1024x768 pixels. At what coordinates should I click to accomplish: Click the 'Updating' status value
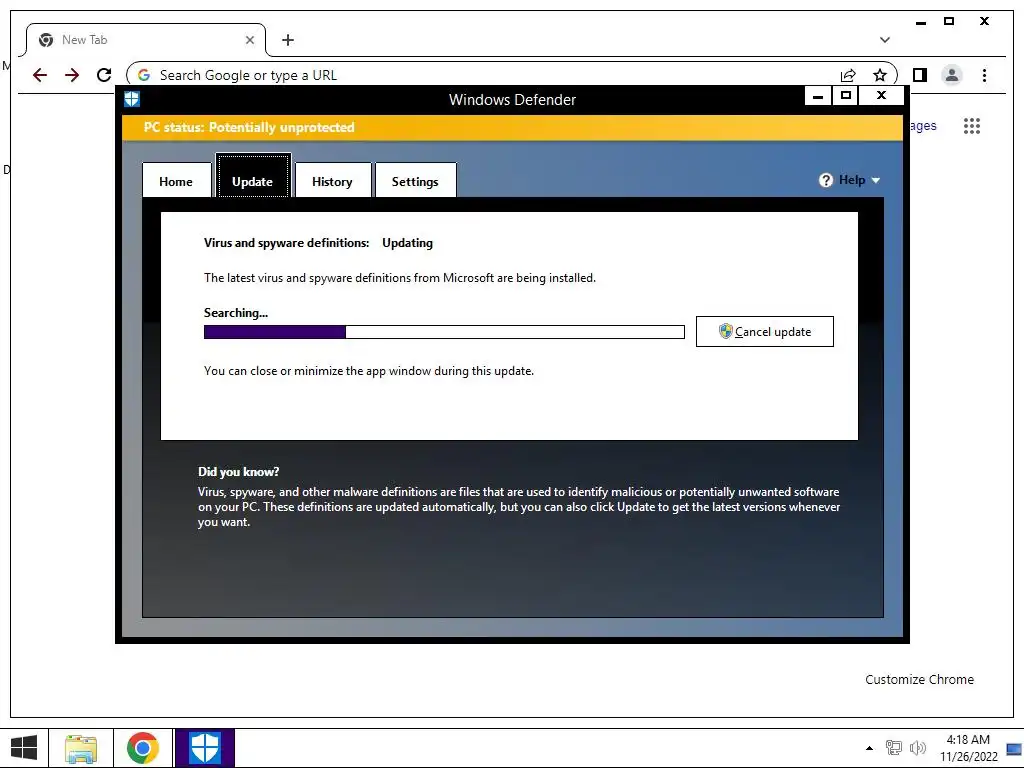point(408,243)
